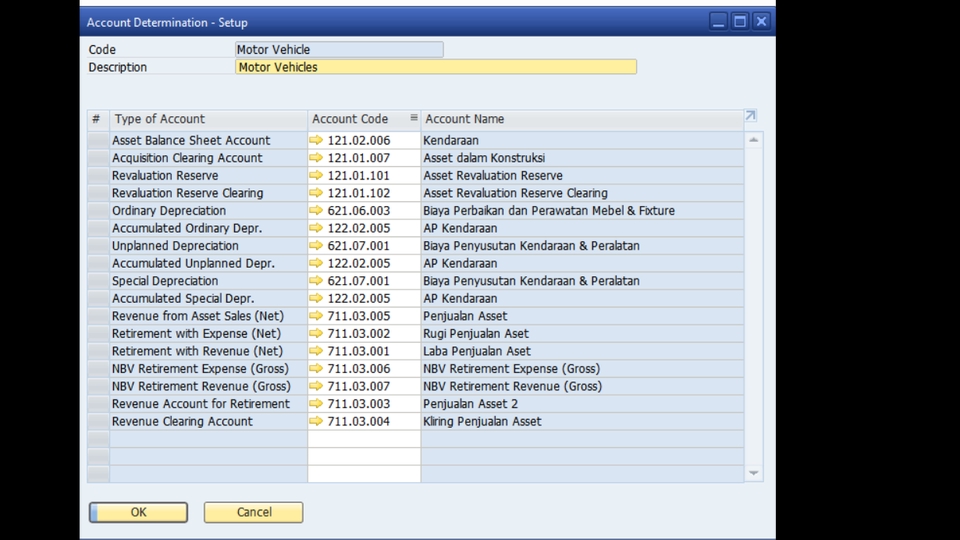960x540 pixels.
Task: Select 'Acquisition Clearing Account' type cell
Action: [208, 158]
